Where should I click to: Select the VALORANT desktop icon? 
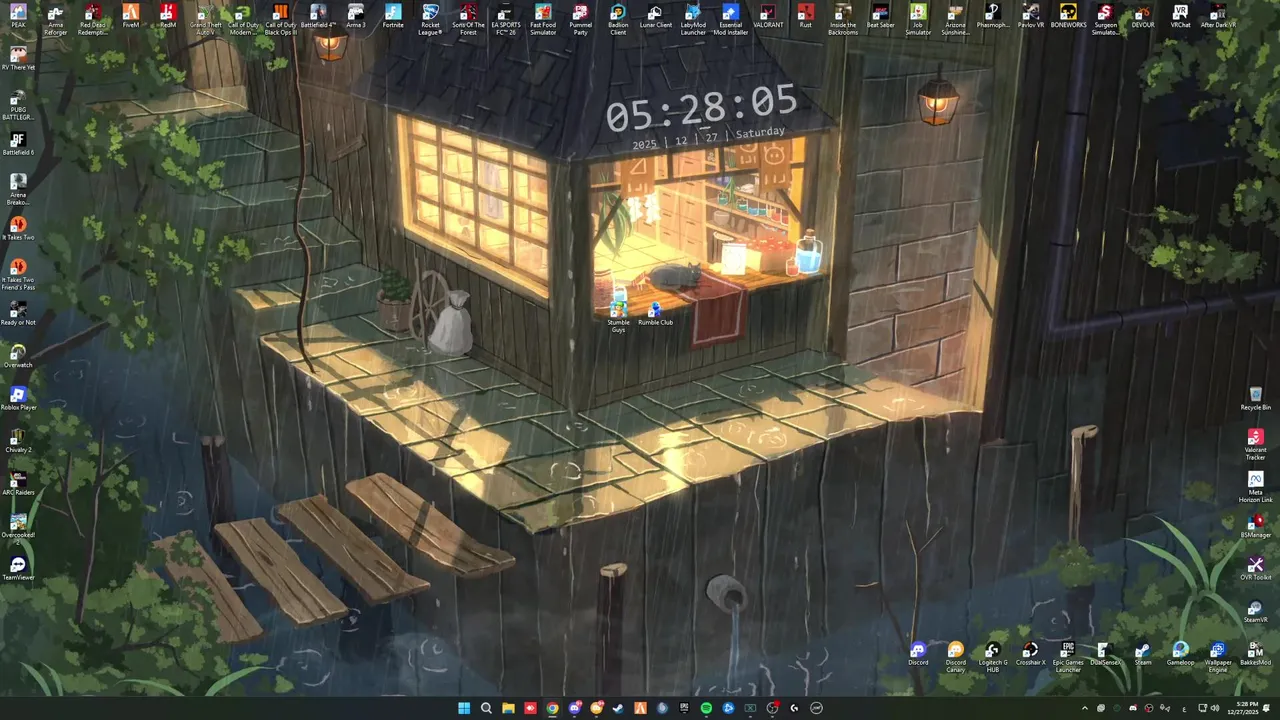[768, 16]
